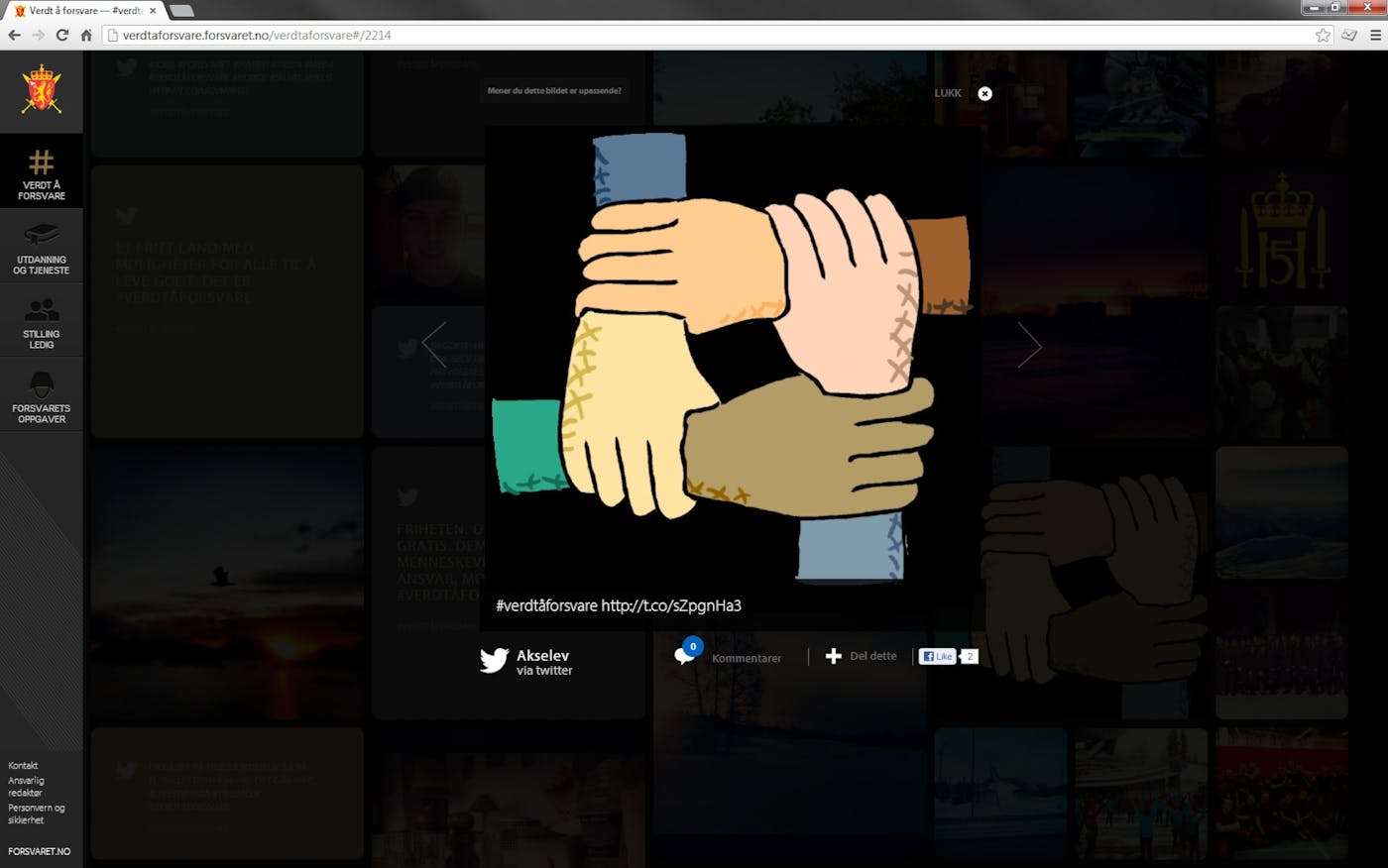Go to Stilling ledig page
Viewport: 1388px width, 868px height.
[x=41, y=322]
